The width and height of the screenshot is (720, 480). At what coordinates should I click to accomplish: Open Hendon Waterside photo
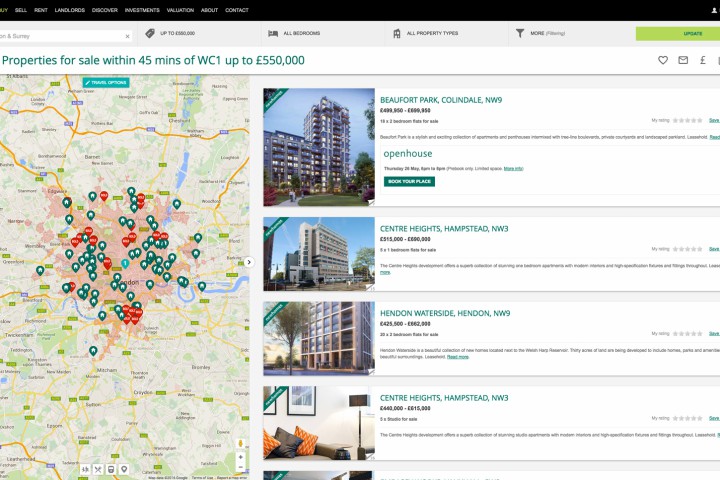[319, 339]
